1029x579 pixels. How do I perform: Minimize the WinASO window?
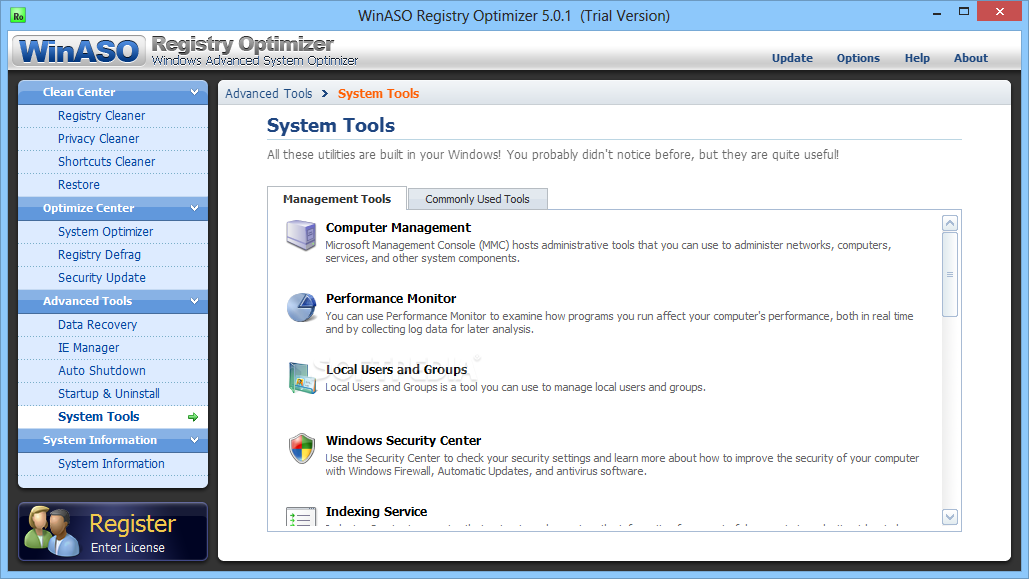point(937,12)
